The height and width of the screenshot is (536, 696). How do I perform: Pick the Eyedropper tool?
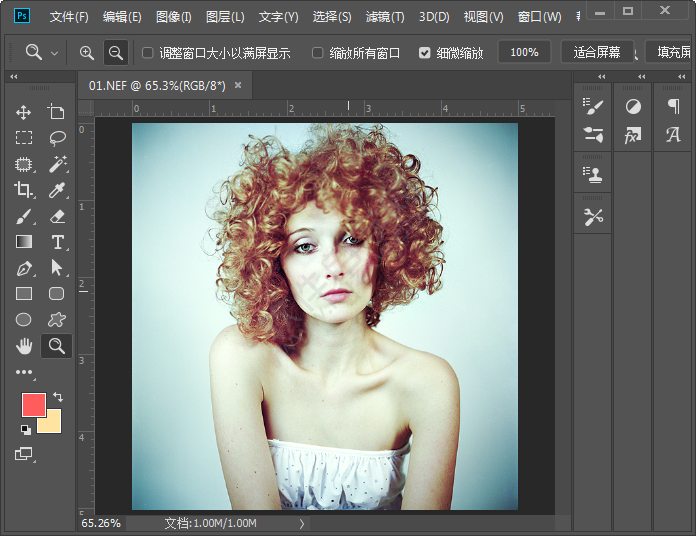(x=57, y=190)
